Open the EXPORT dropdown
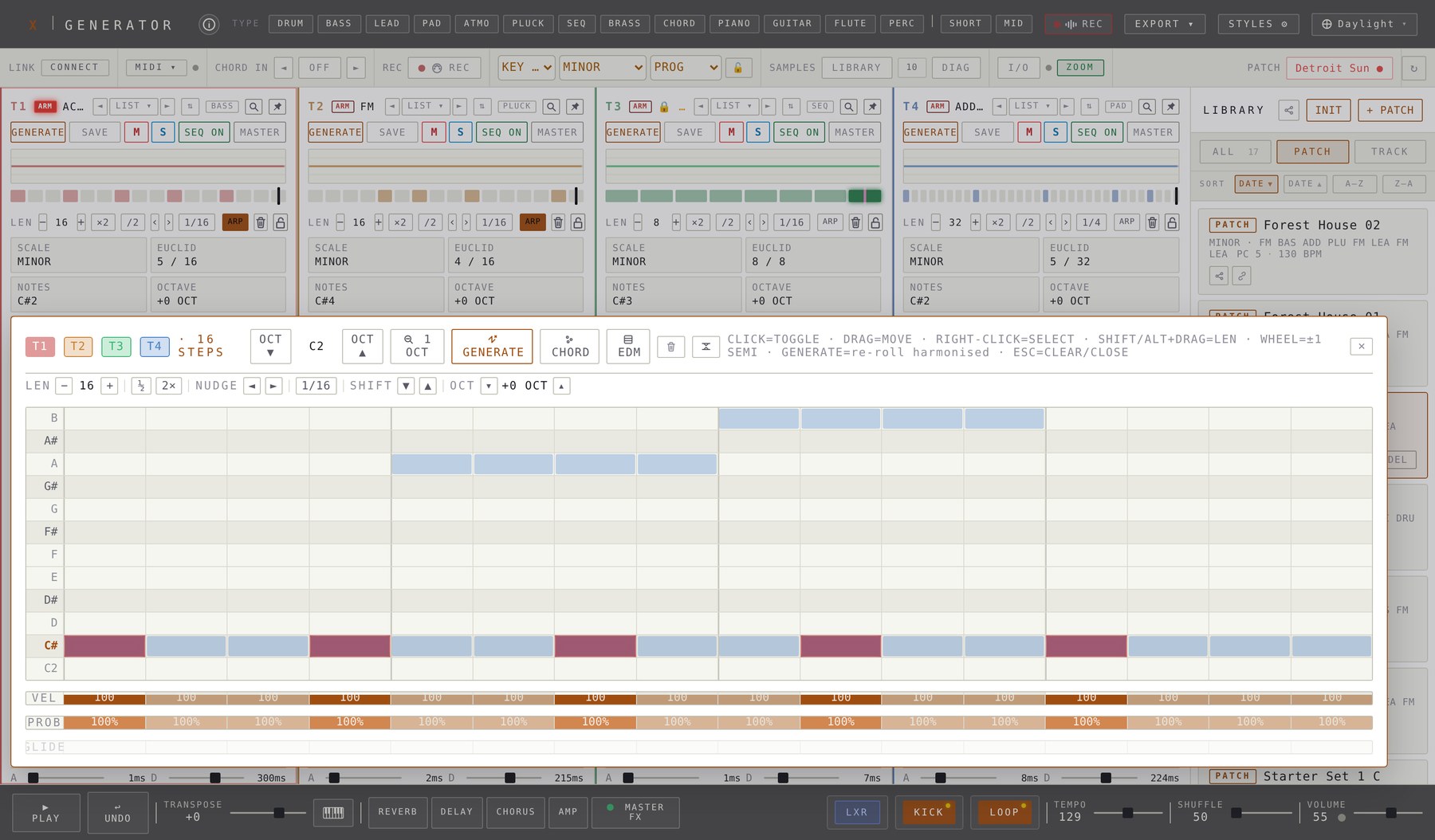 tap(1165, 24)
